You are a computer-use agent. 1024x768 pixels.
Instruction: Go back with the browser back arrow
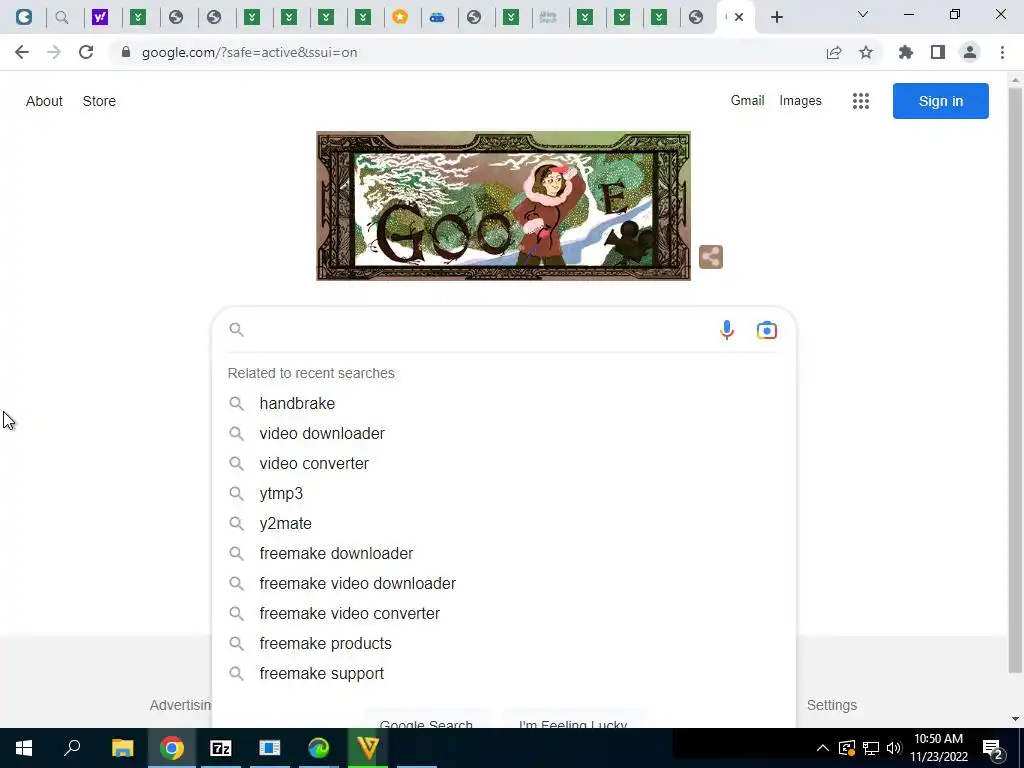(x=22, y=52)
